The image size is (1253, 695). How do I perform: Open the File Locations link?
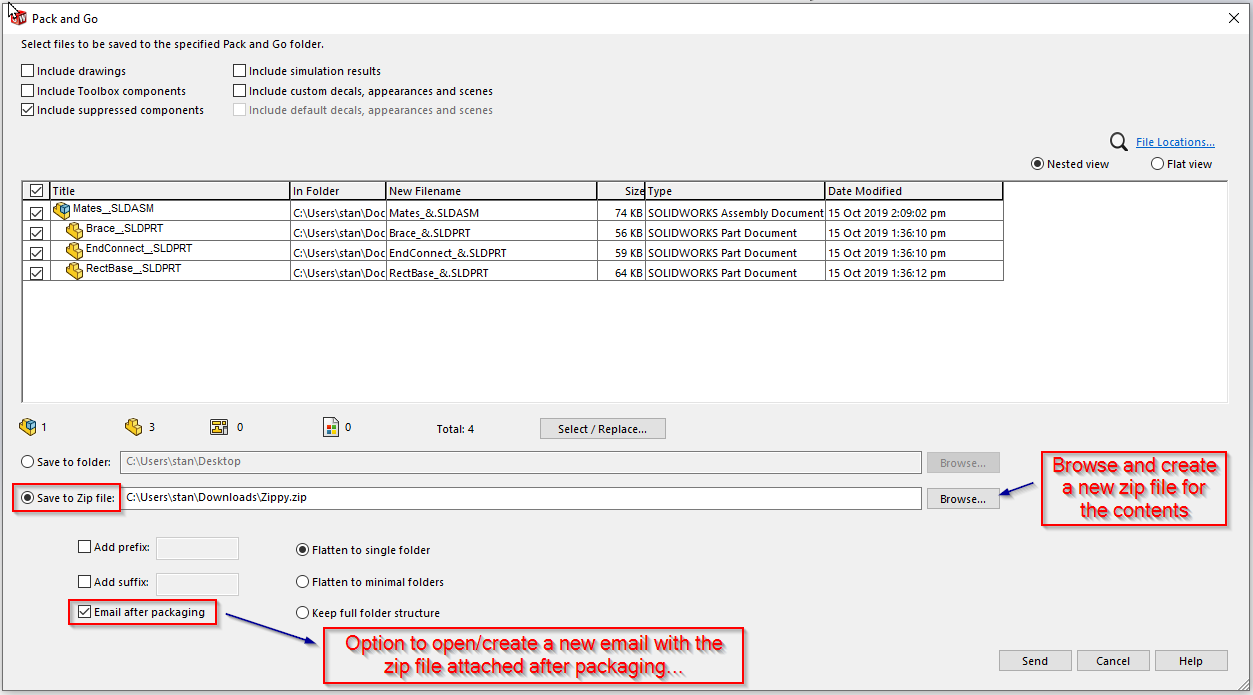pos(1175,142)
